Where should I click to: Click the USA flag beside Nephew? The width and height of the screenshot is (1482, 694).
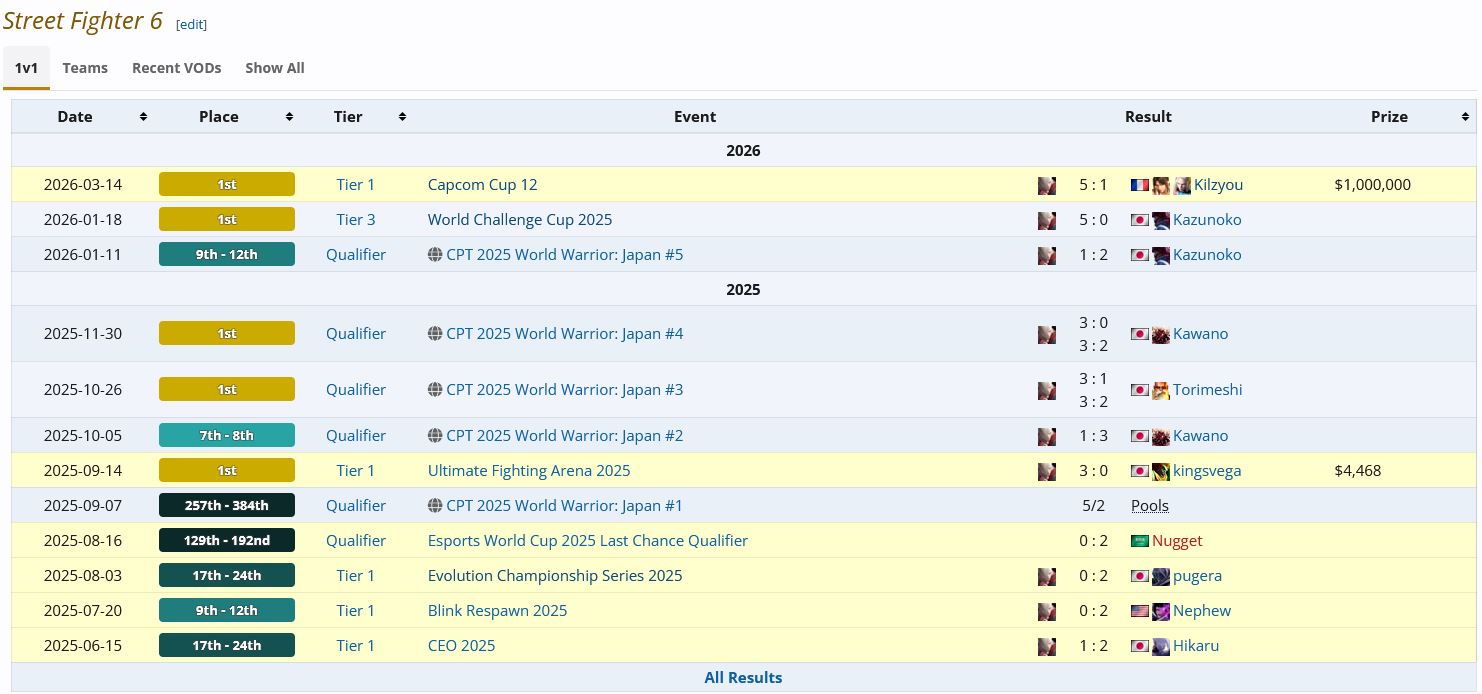[1140, 611]
